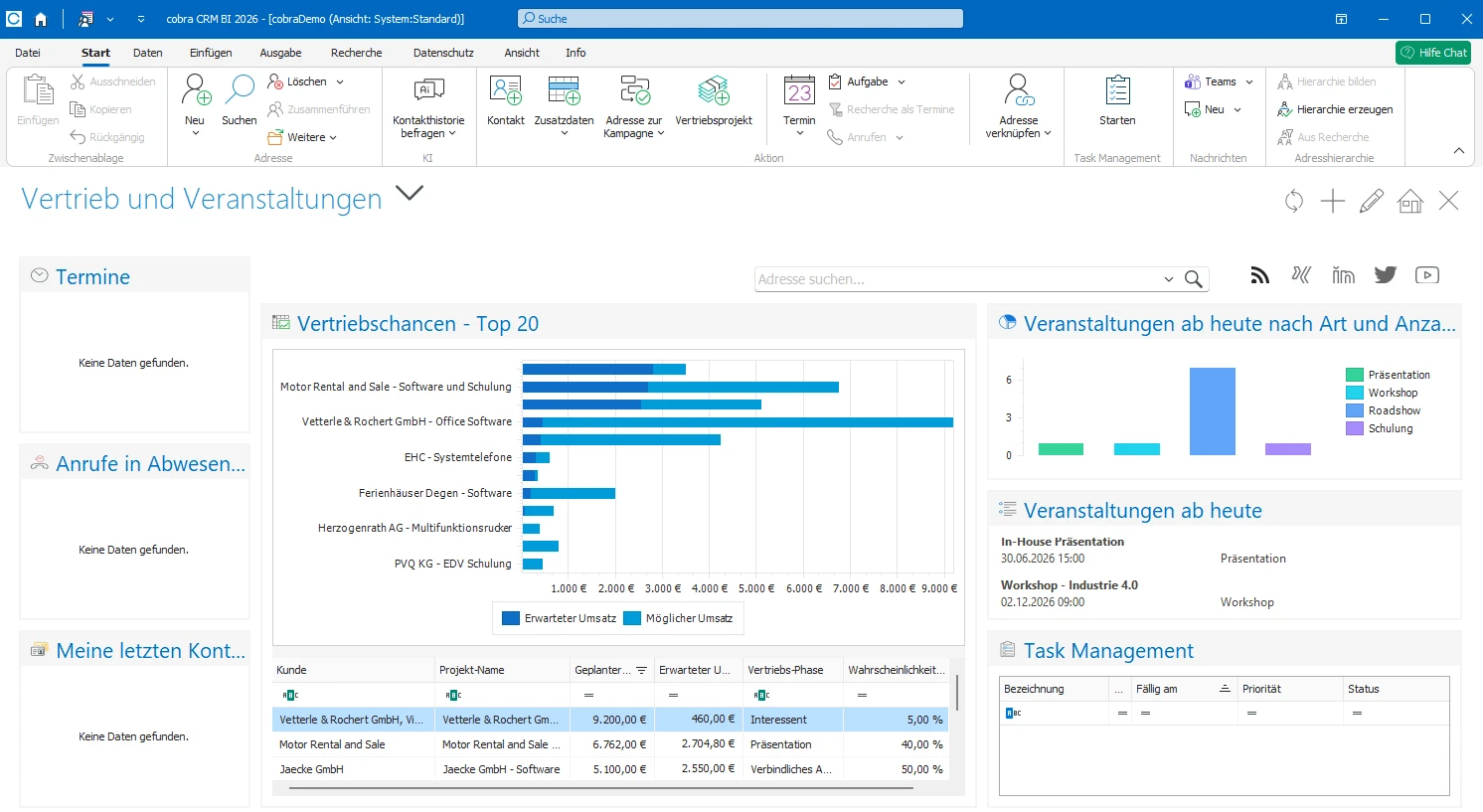Open the RSS feed icon
1483x812 pixels.
click(x=1260, y=275)
